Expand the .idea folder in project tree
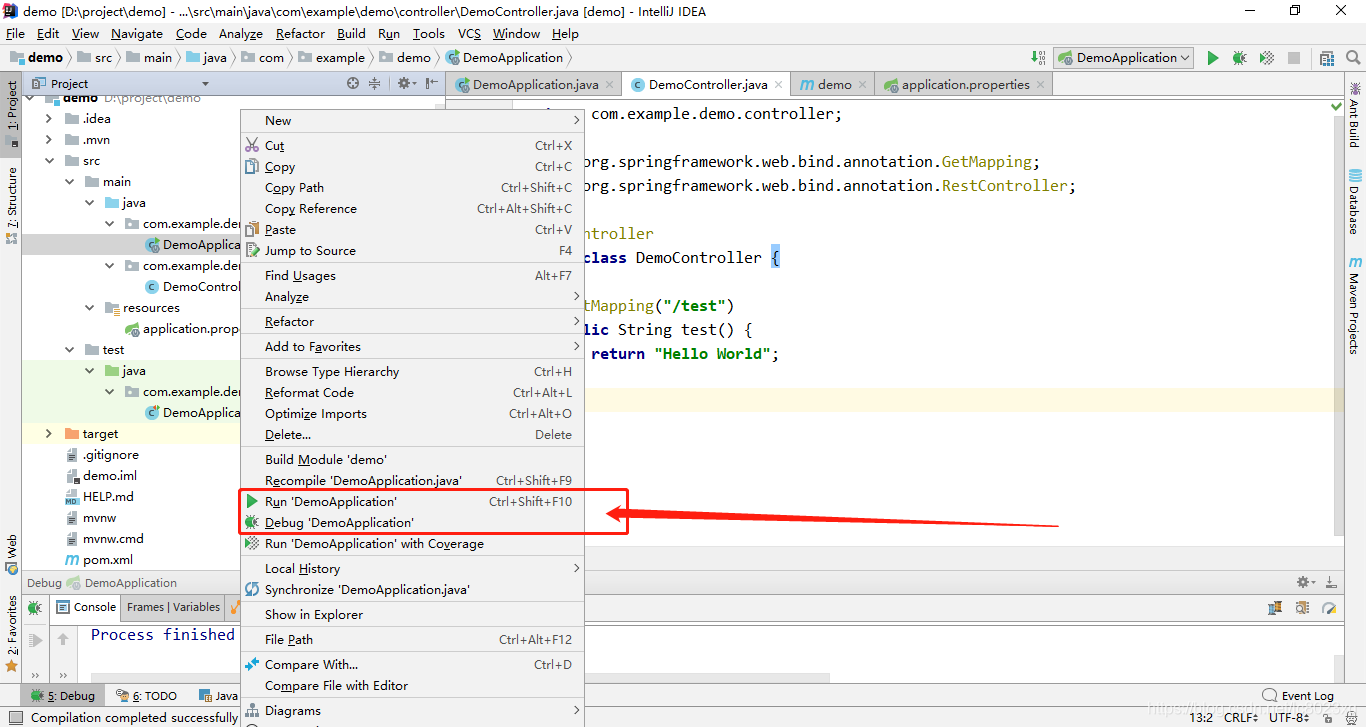1366x727 pixels. (x=49, y=119)
